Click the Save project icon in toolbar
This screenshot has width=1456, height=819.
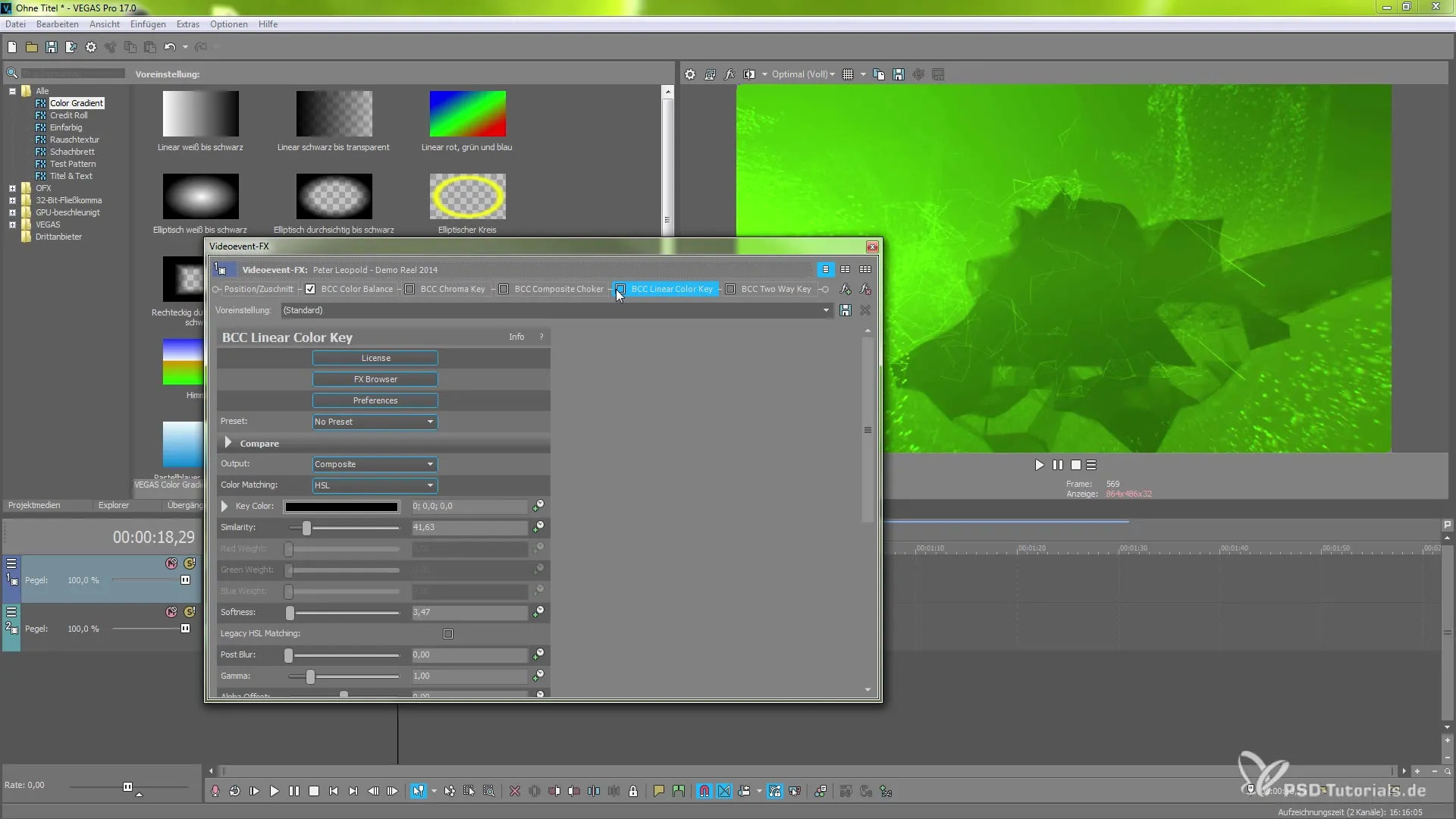[52, 47]
